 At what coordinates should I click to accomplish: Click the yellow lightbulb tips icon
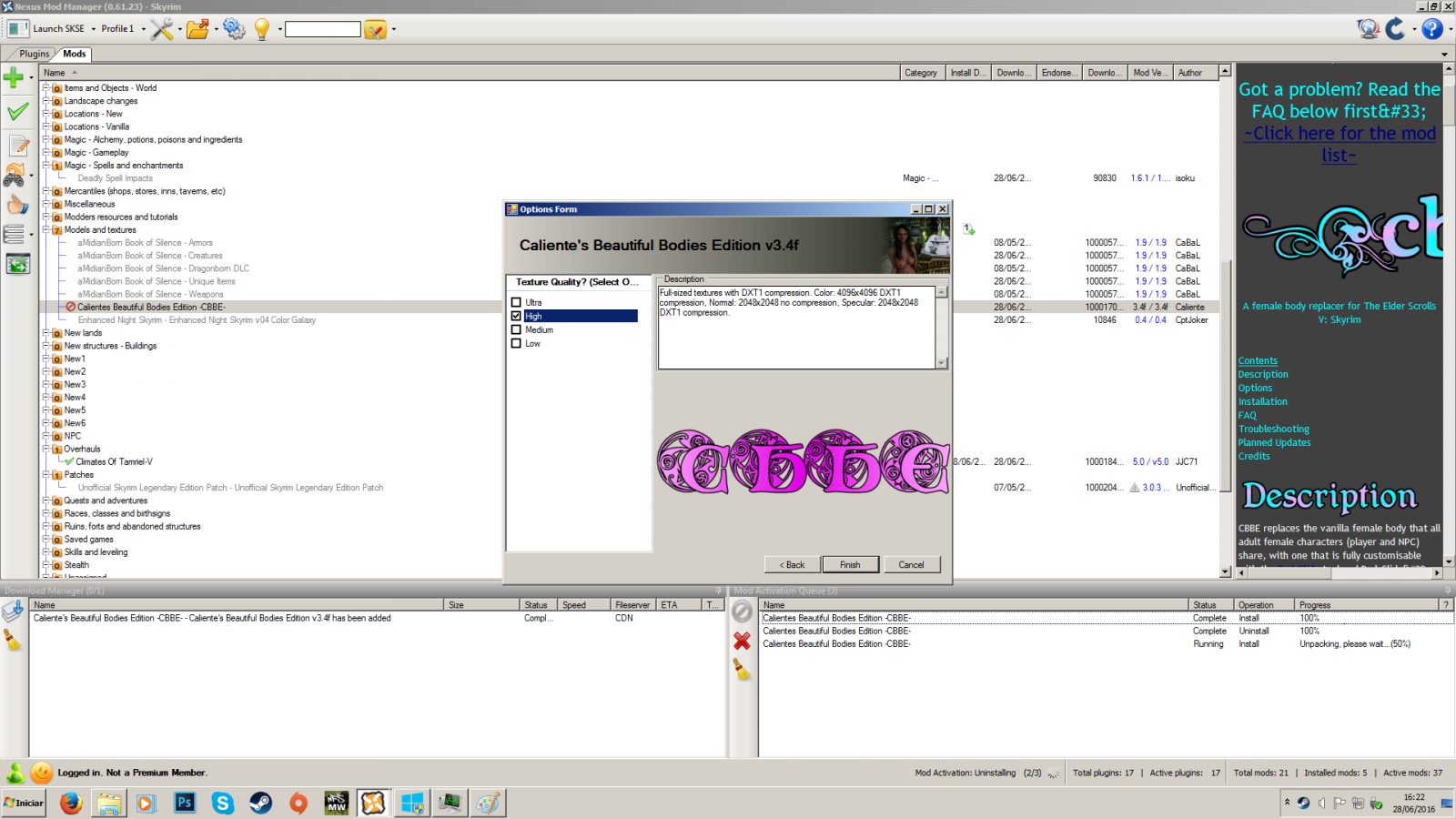[262, 29]
